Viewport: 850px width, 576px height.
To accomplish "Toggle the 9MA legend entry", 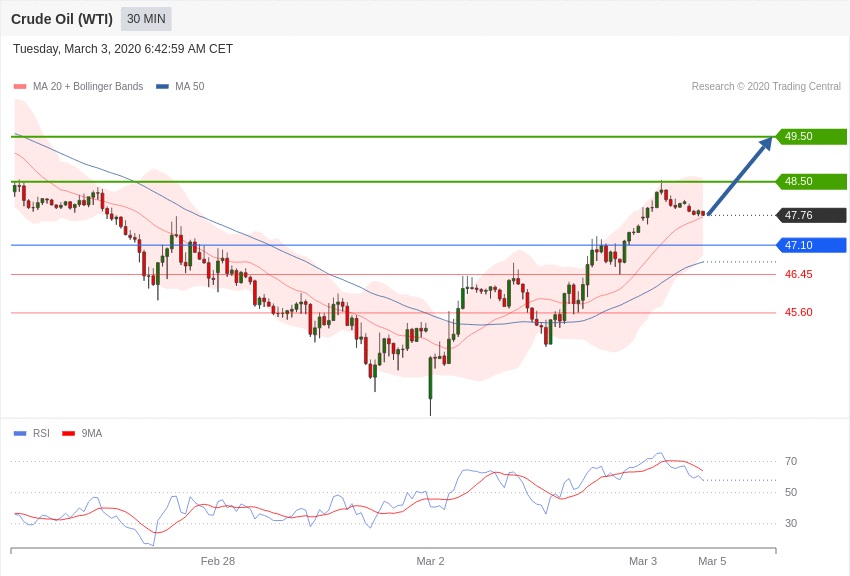I will pos(91,433).
